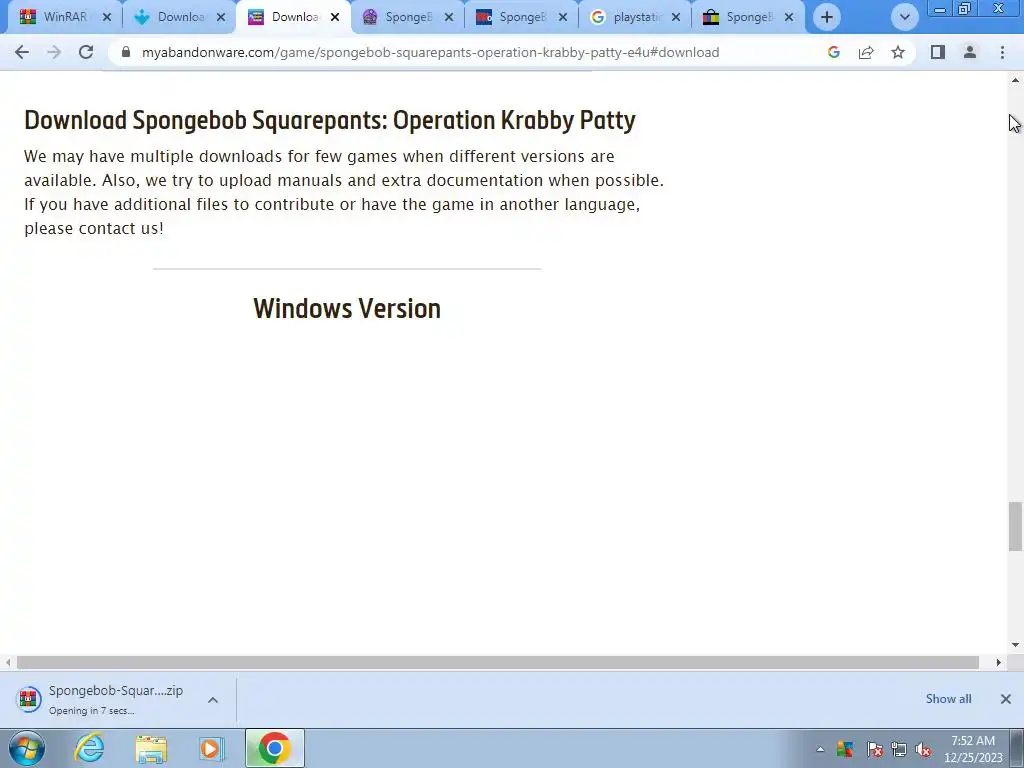
Task: Expand download item options chevron
Action: pyautogui.click(x=213, y=699)
